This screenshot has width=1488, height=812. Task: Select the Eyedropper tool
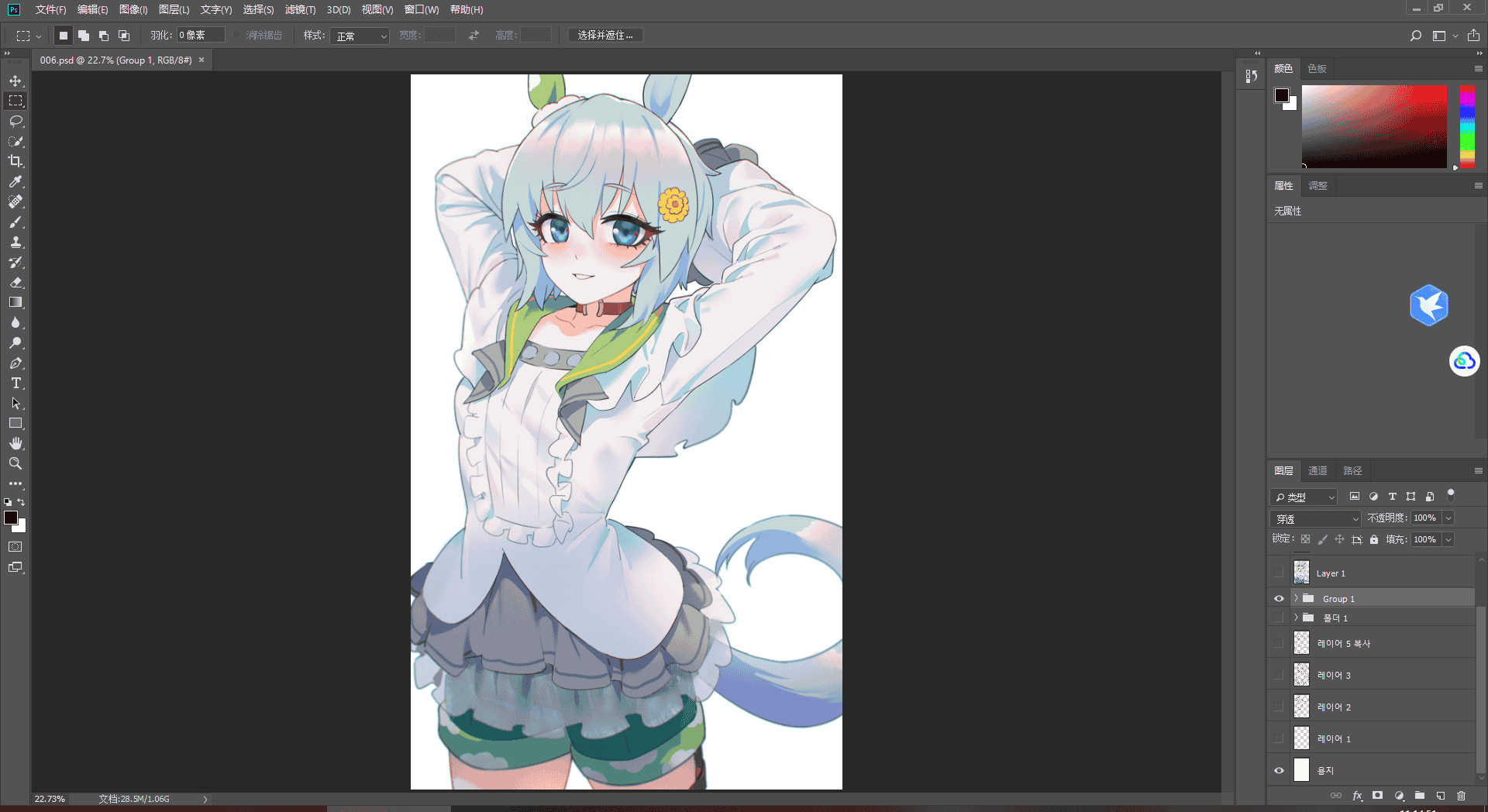pos(15,181)
